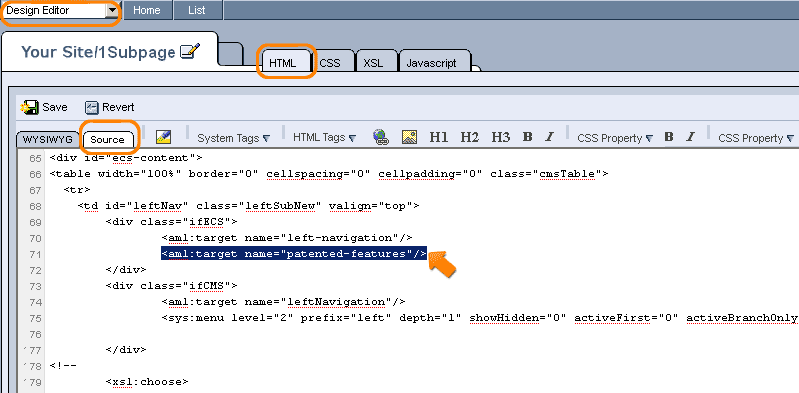Click the insert image picture icon
The width and height of the screenshot is (799, 393).
410,137
